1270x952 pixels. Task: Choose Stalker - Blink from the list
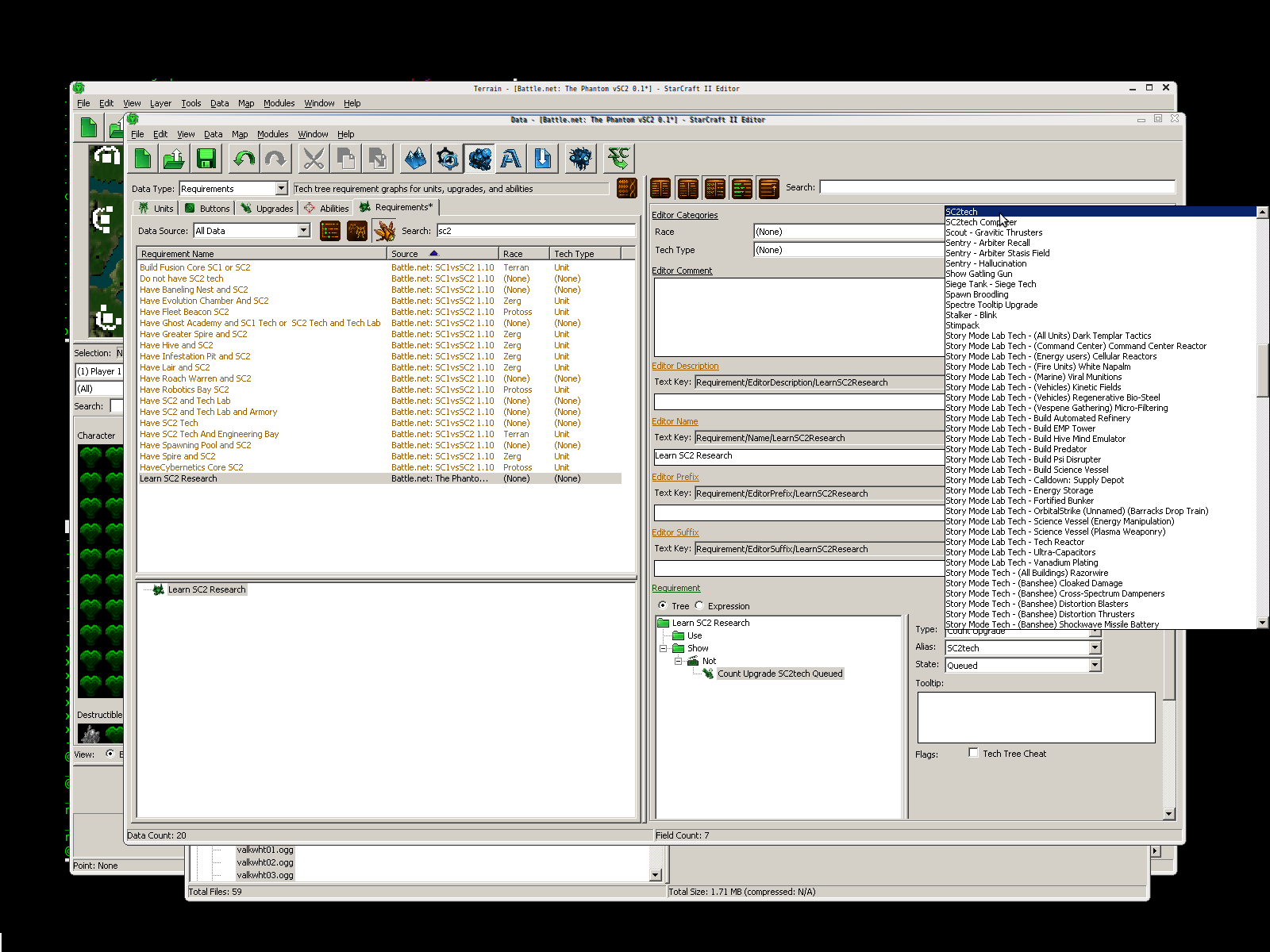click(971, 315)
